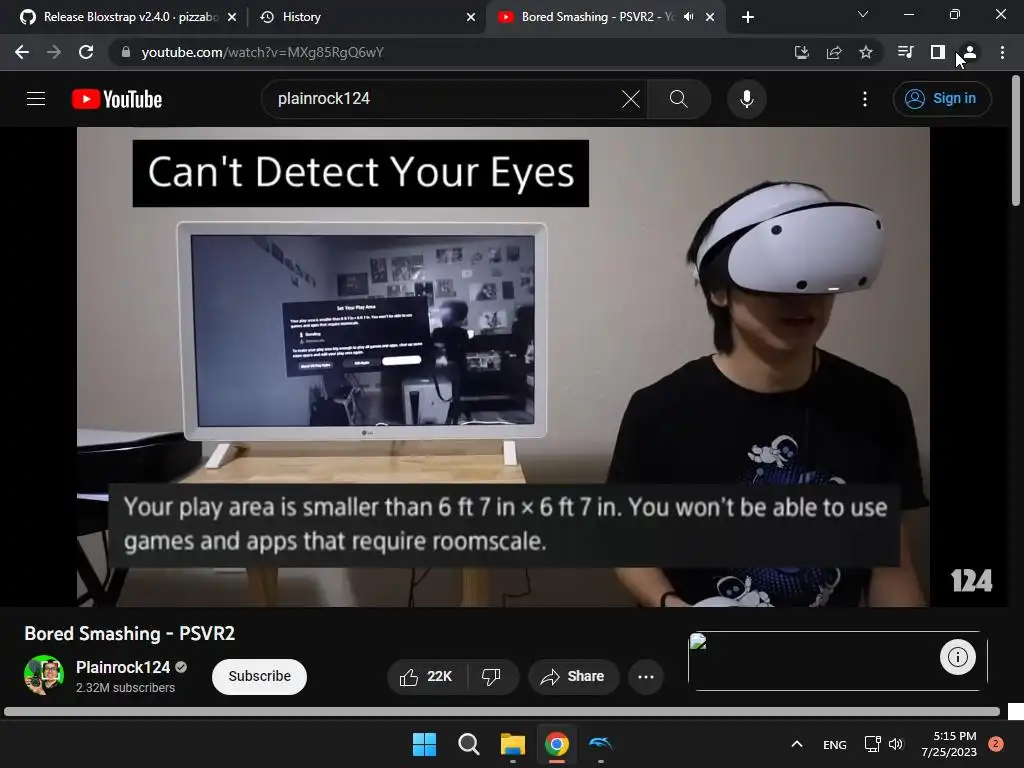Close the Release Bloxstrap tab
The width and height of the screenshot is (1024, 768).
pos(232,17)
